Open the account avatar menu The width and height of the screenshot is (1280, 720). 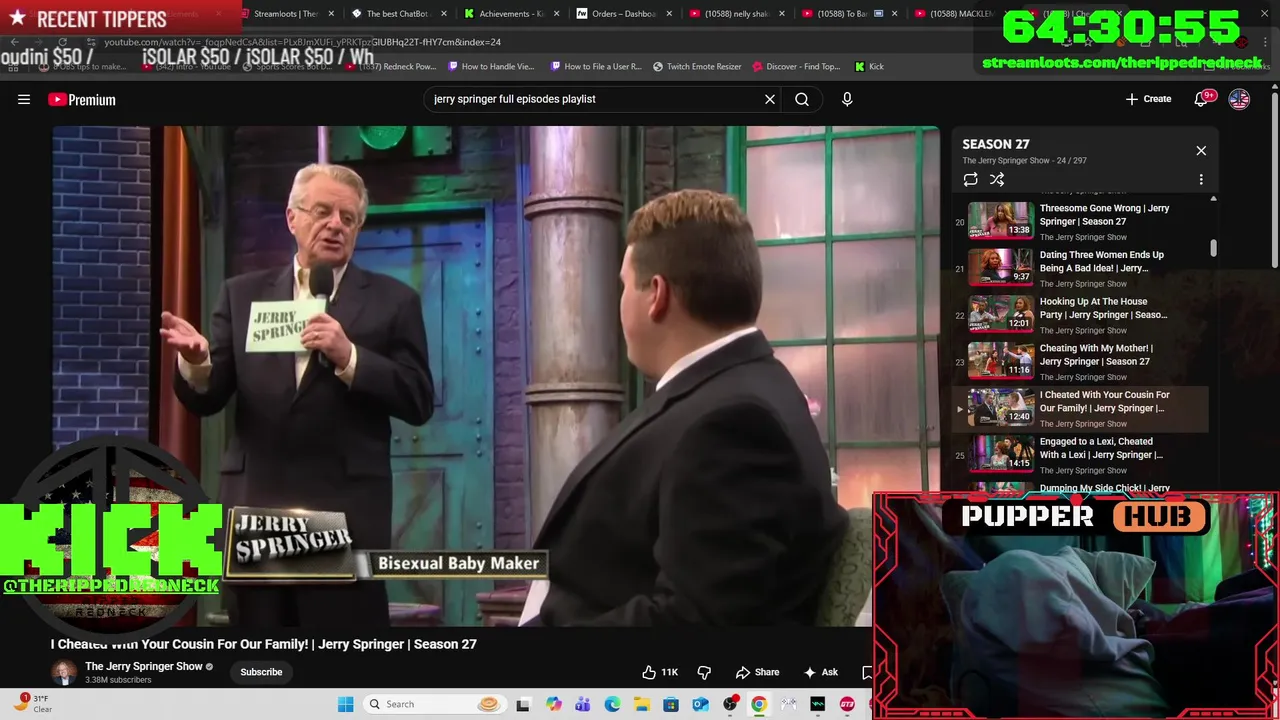tap(1239, 99)
